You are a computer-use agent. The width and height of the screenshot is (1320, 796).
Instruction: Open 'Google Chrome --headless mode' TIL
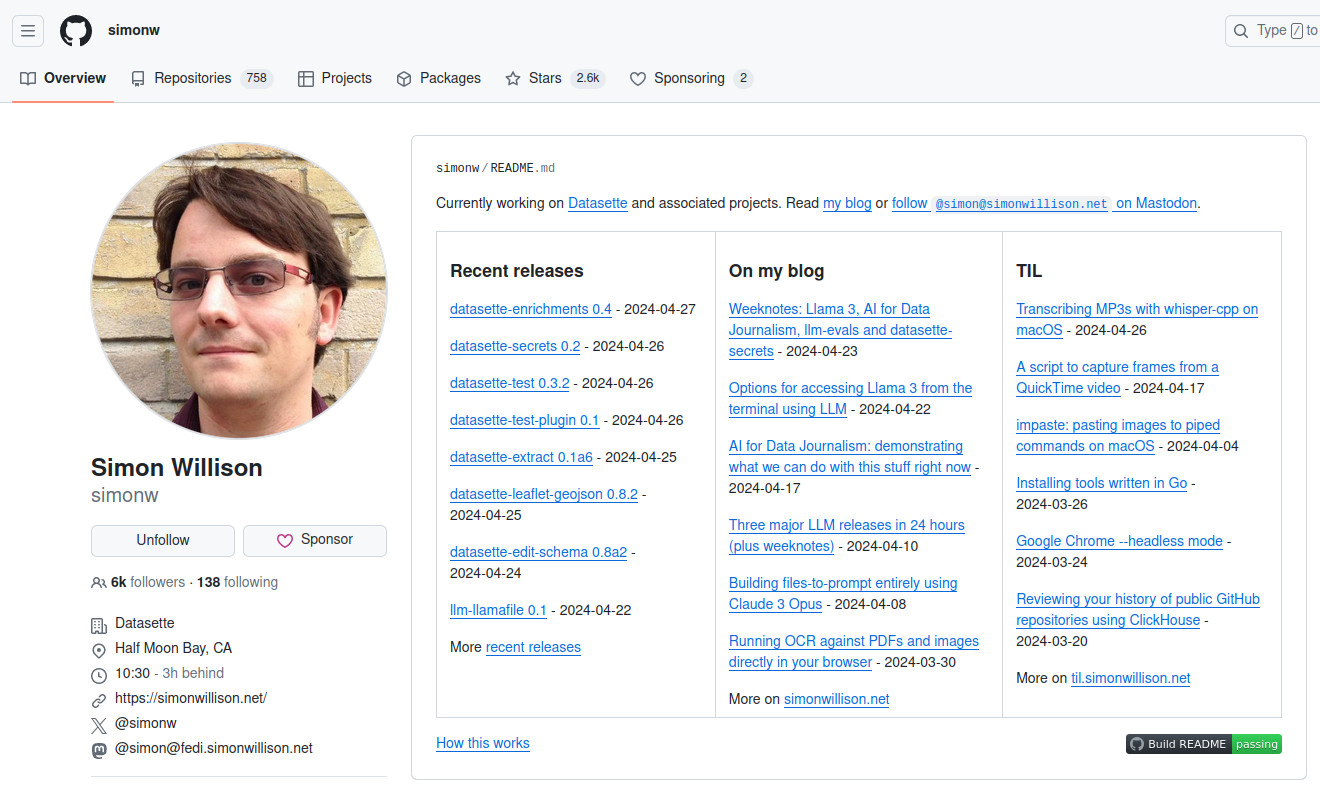(1119, 541)
